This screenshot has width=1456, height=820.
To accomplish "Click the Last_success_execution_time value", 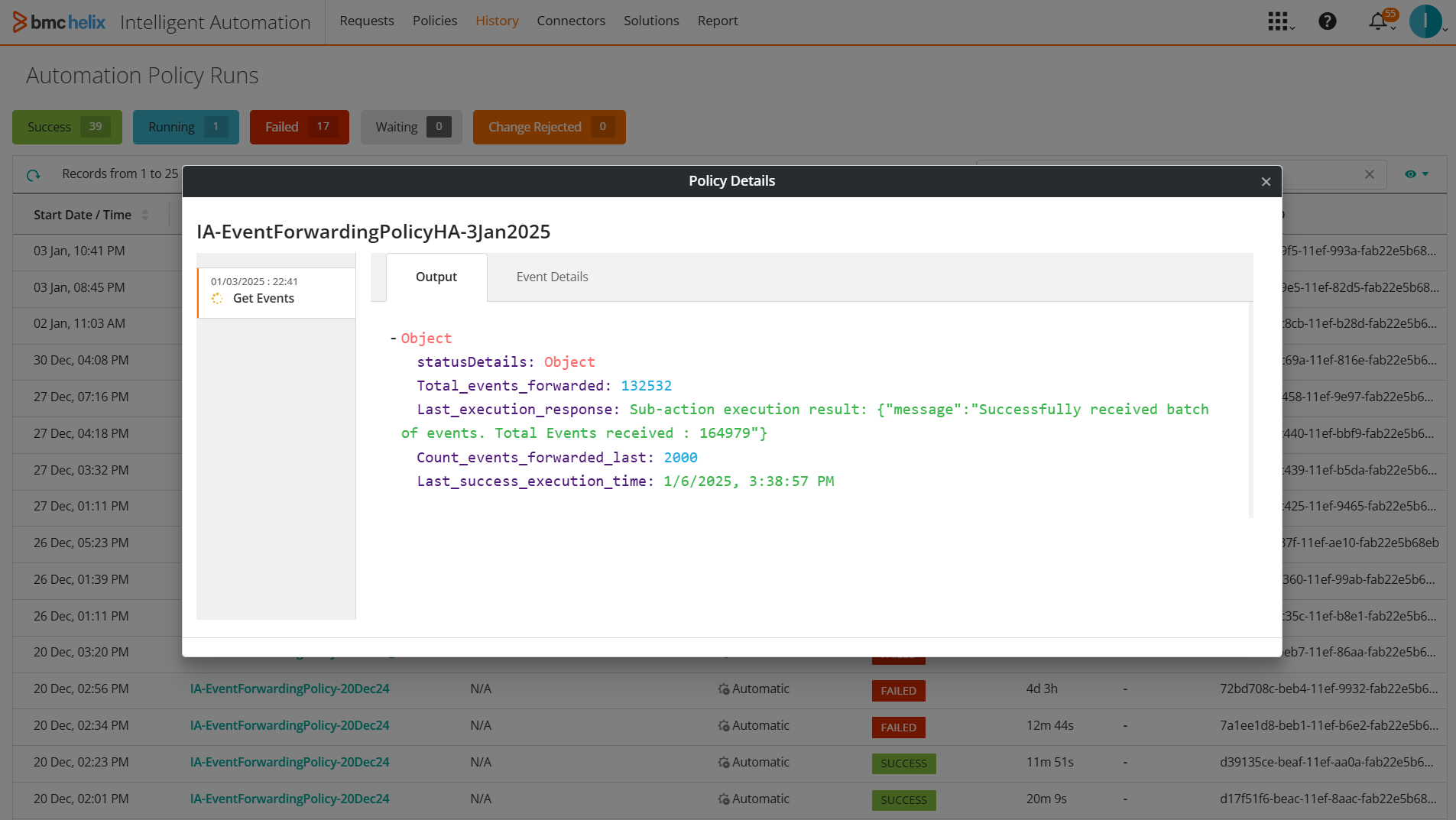I will point(749,481).
